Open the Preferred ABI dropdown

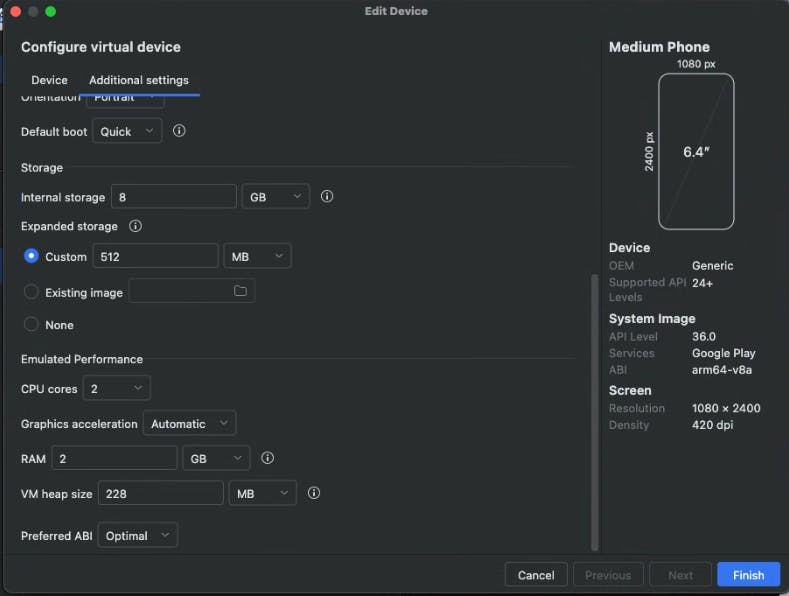pyautogui.click(x=138, y=536)
